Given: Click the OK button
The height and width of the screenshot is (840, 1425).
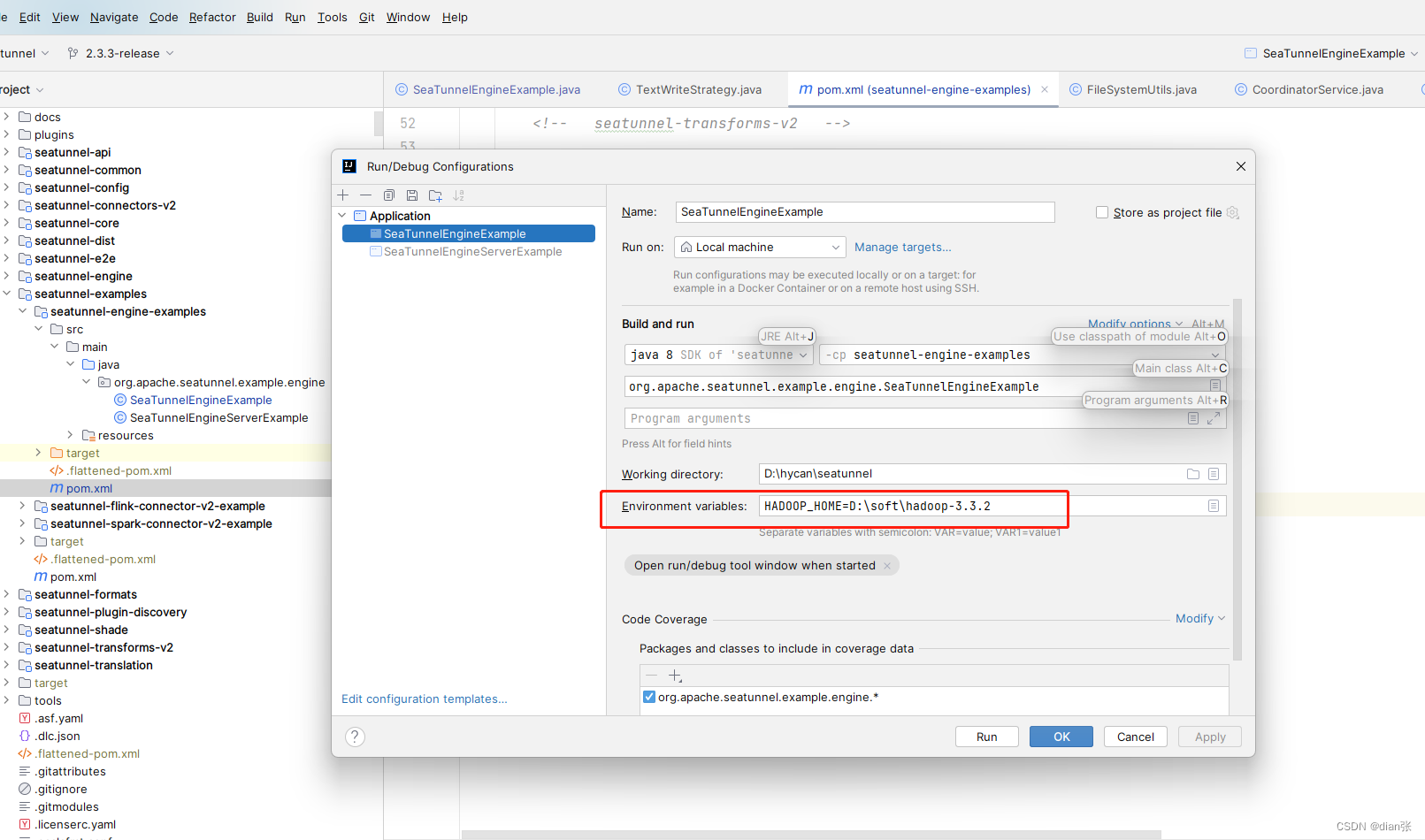Looking at the screenshot, I should (1061, 737).
